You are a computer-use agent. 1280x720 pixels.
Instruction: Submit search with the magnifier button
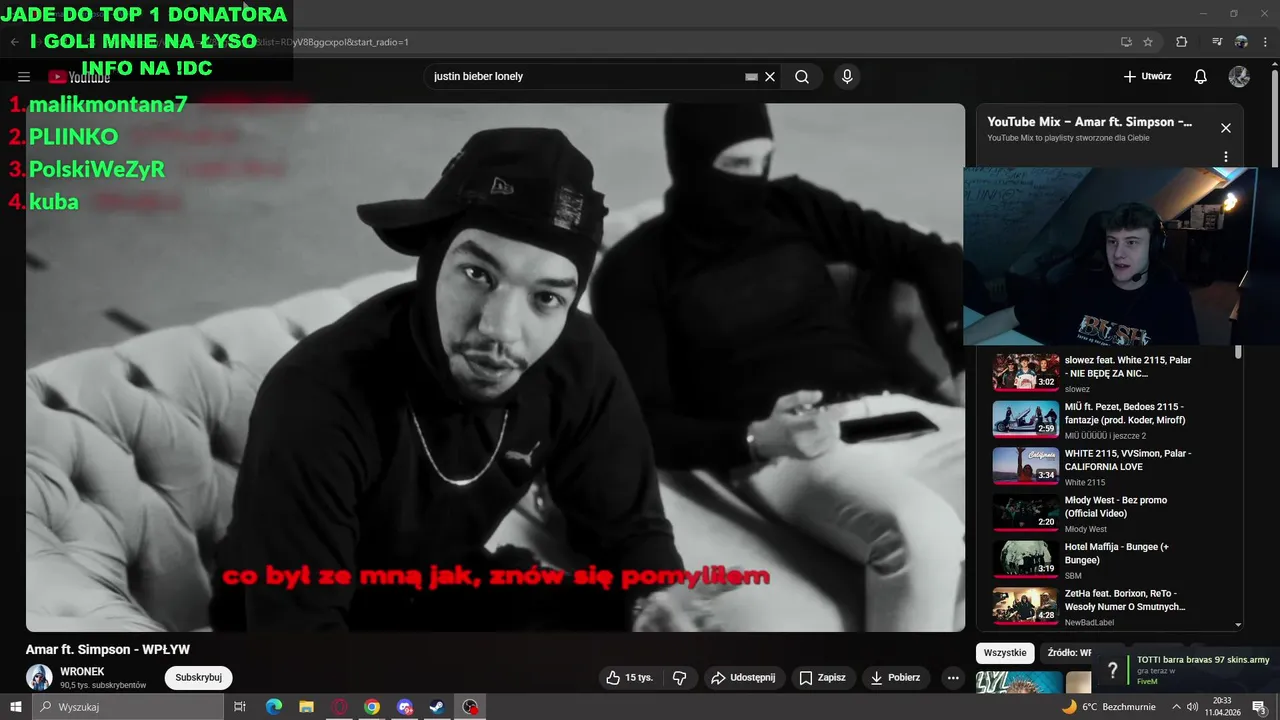coord(802,77)
